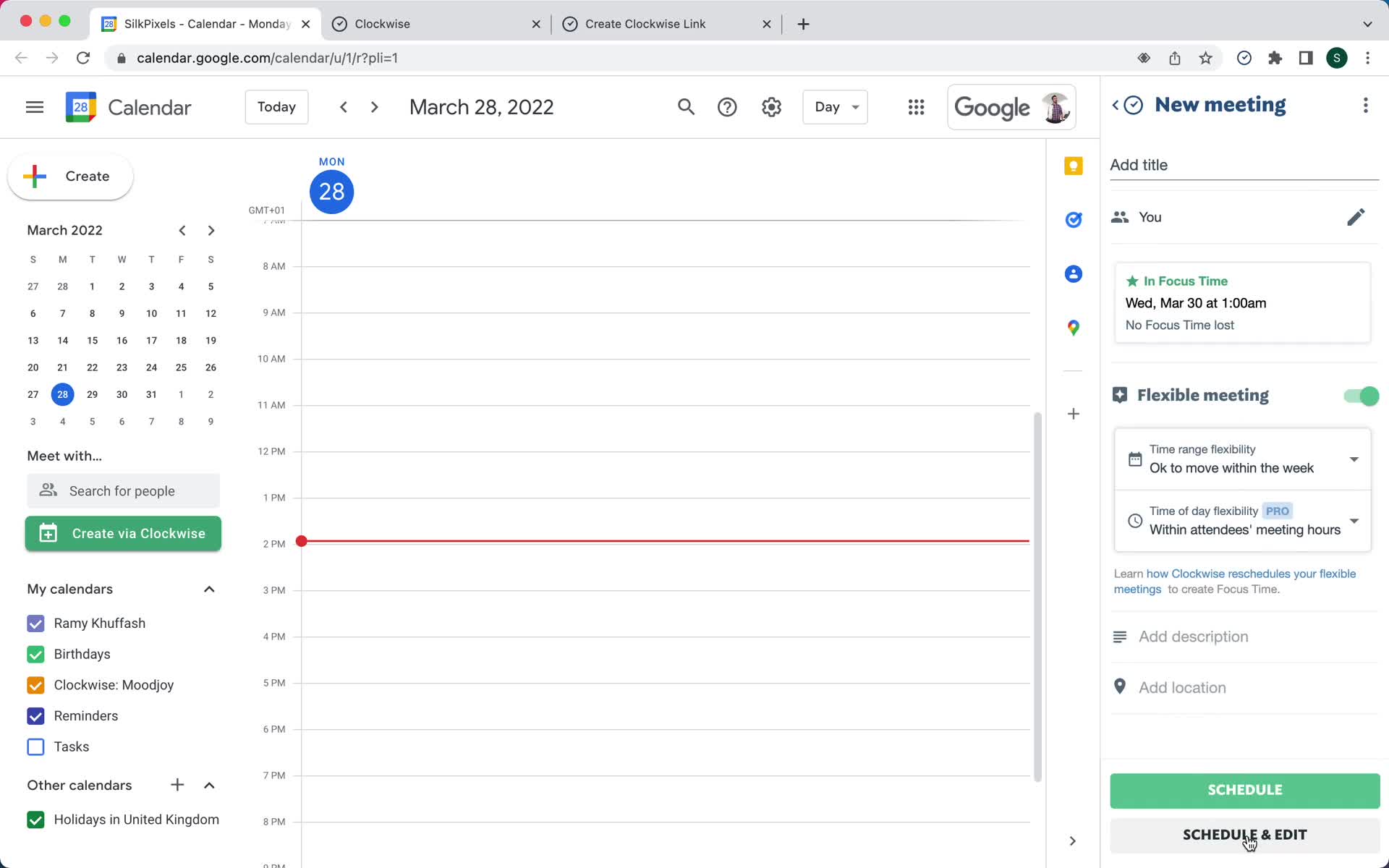This screenshot has height=868, width=1389.
Task: Click the attendee pencil edit icon
Action: [x=1357, y=217]
